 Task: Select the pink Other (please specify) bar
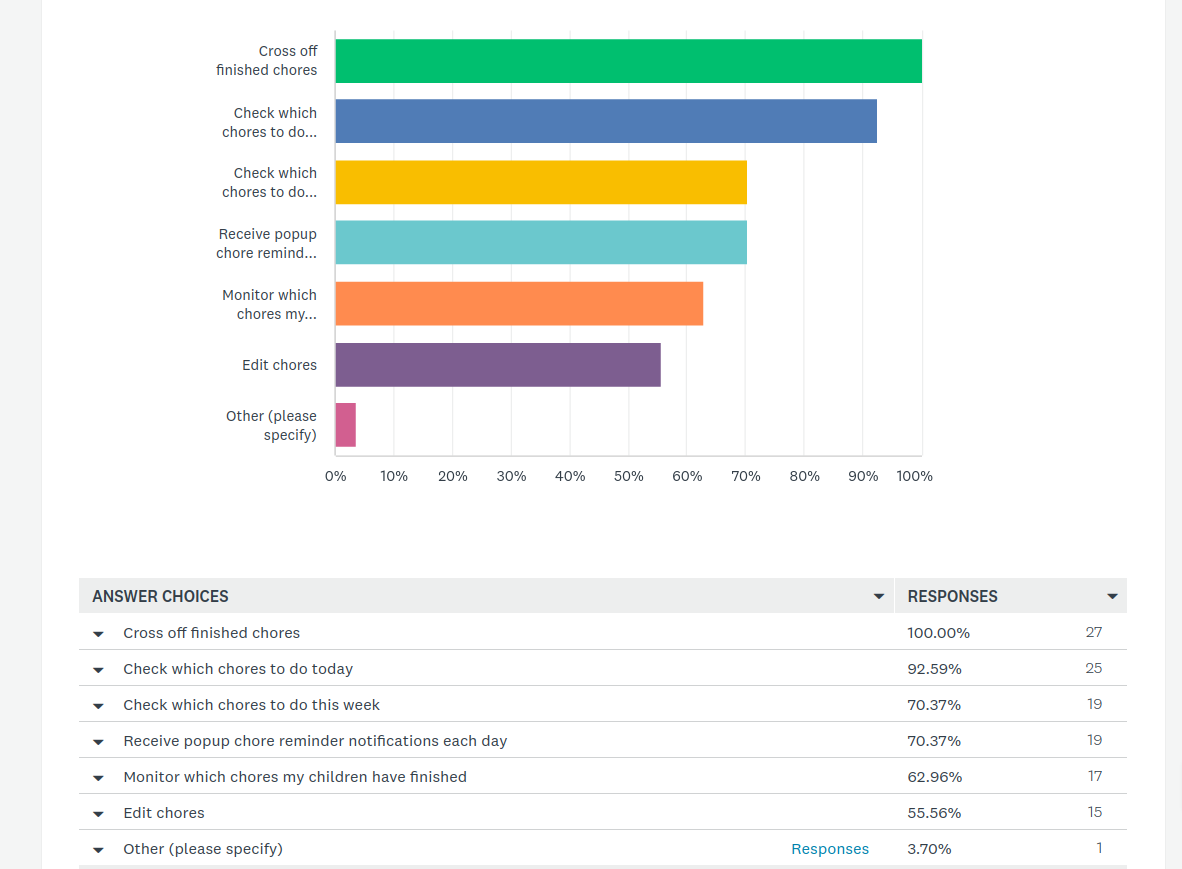point(346,425)
